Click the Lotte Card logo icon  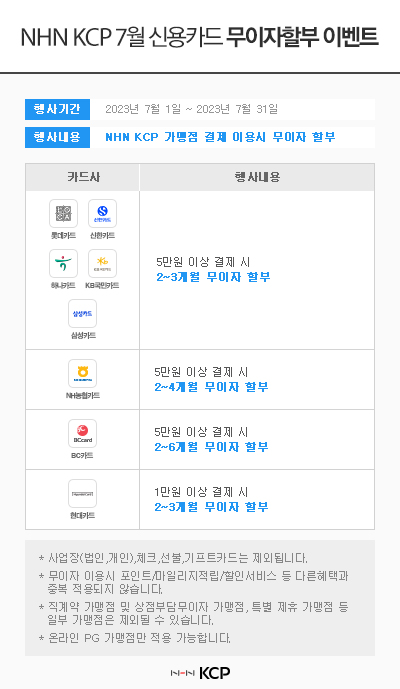[63, 214]
